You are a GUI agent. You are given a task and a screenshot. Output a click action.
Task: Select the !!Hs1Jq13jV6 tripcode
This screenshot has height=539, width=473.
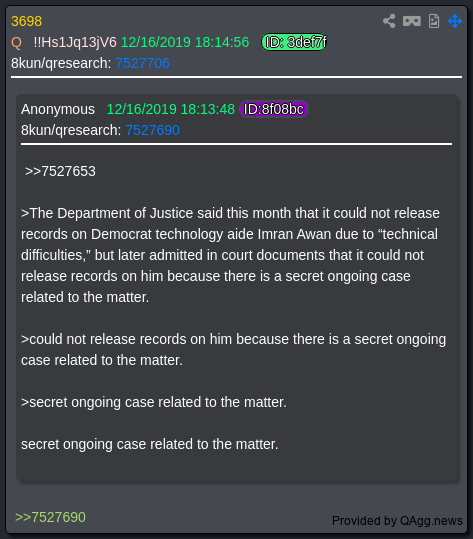(x=75, y=43)
